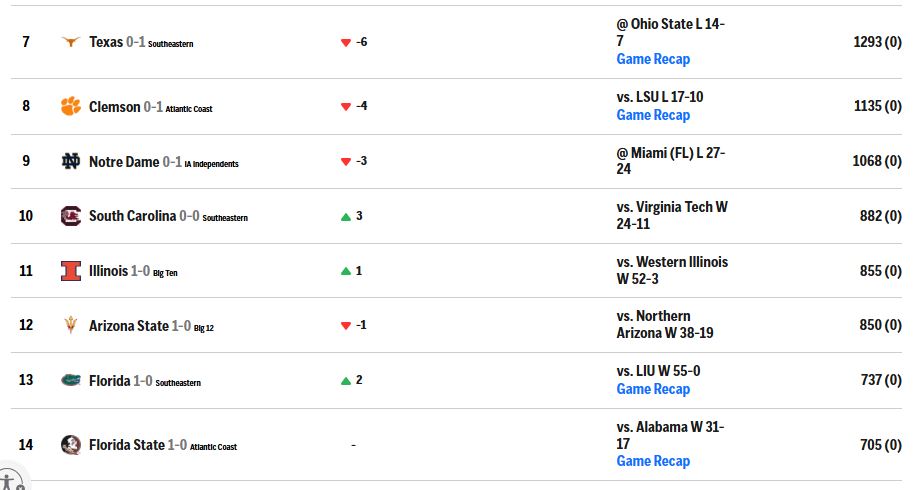Open the Notre Dame team name link
Image resolution: width=920 pixels, height=490 pixels.
click(124, 161)
